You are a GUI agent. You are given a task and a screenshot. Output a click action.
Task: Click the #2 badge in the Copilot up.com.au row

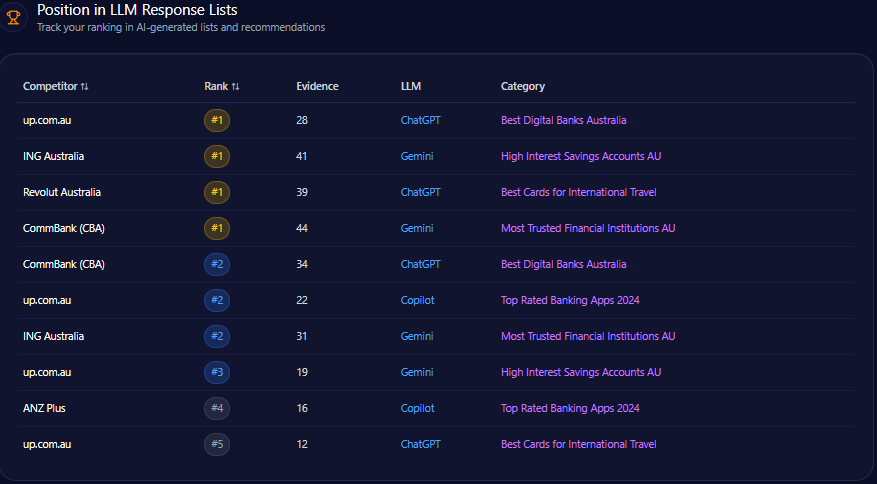(217, 300)
